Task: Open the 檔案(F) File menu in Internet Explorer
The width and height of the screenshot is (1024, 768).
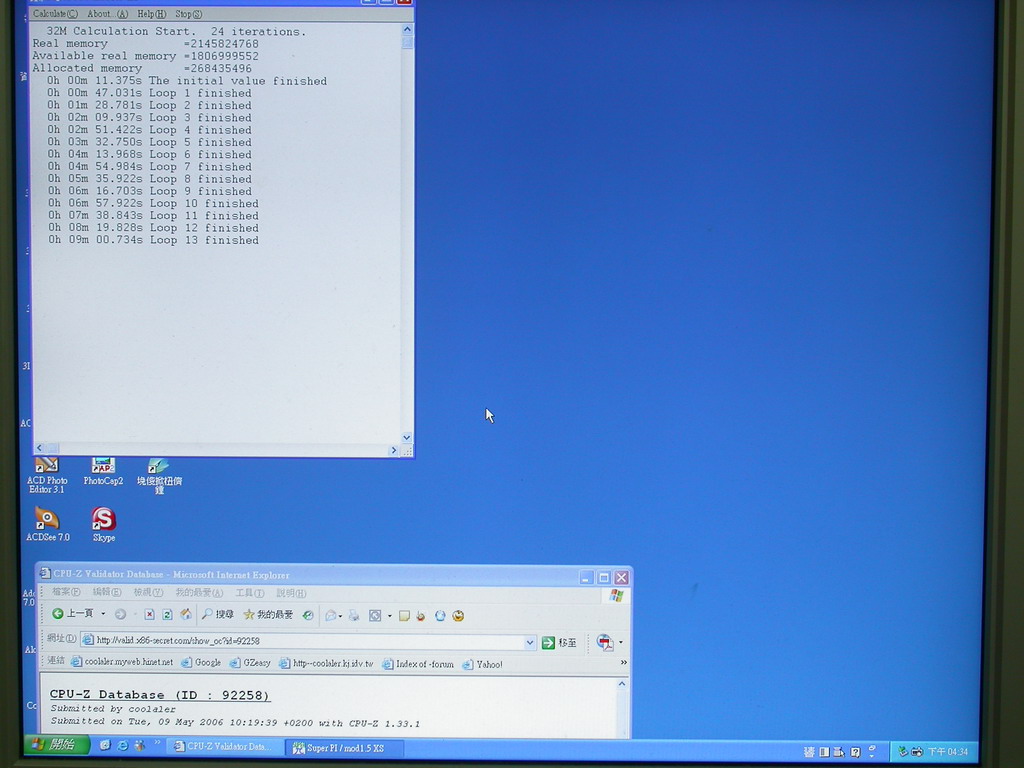Action: [66, 592]
